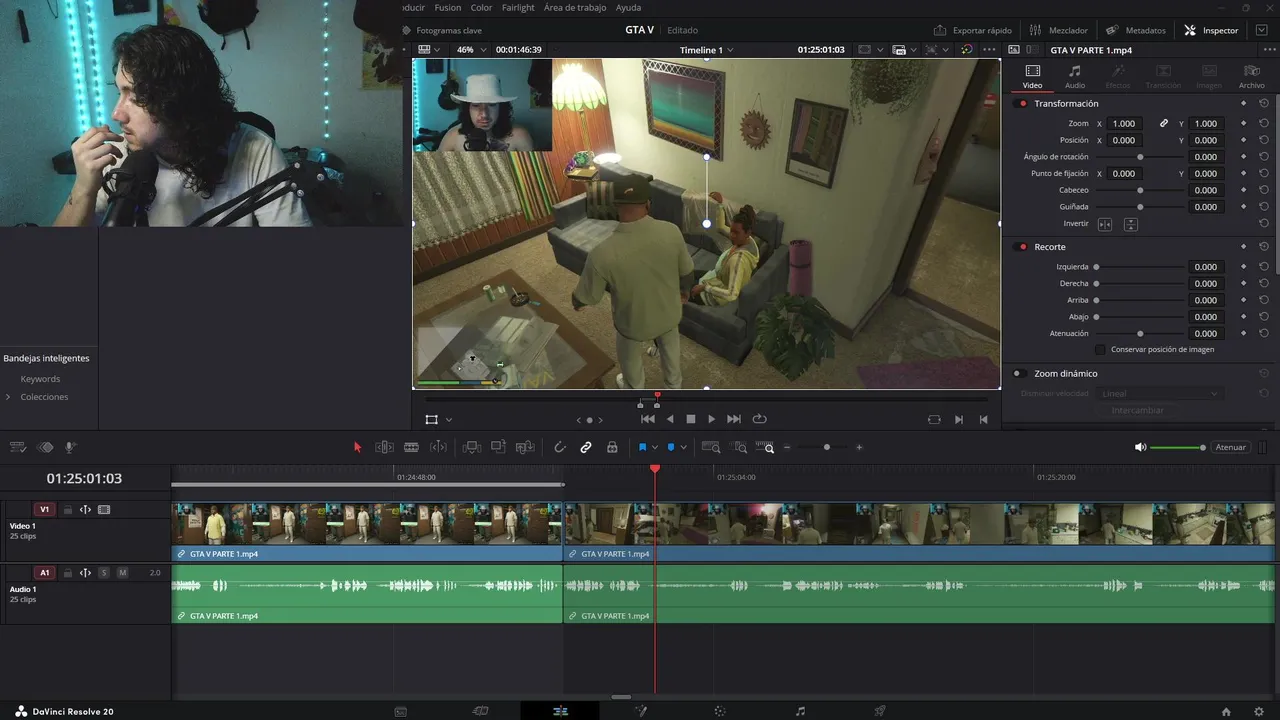Click flip horizontal Invertir button
Viewport: 1280px width, 720px height.
click(x=1105, y=224)
